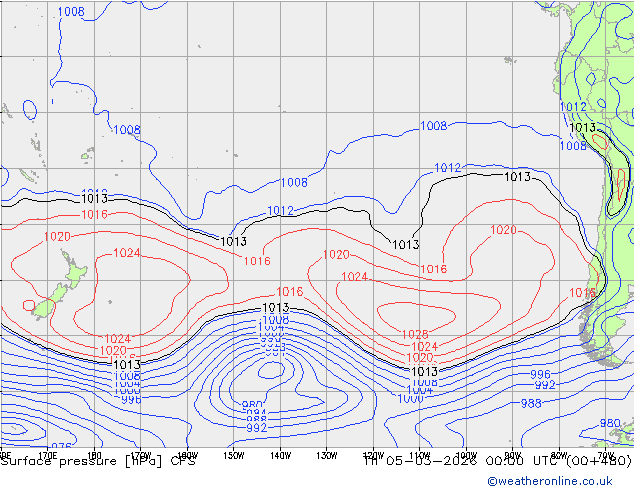The width and height of the screenshot is (634, 490).
Task: Click the 80W longitude axis label
Action: coord(559,455)
